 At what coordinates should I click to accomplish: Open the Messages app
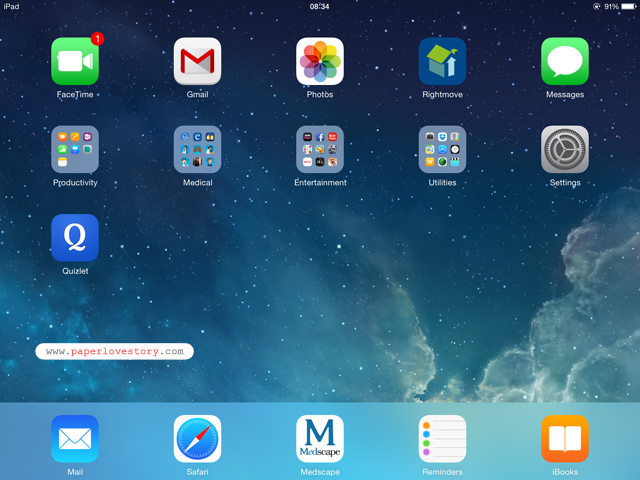coord(565,61)
